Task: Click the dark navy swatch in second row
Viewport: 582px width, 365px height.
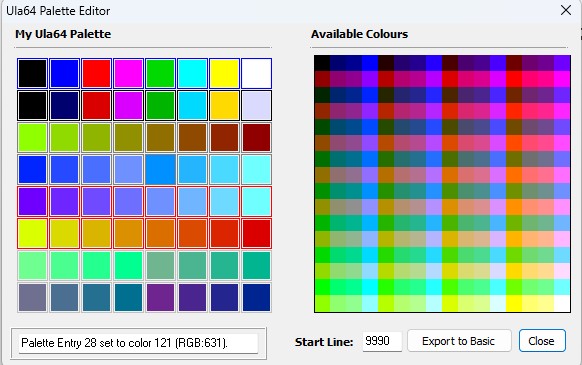Action: [x=65, y=105]
